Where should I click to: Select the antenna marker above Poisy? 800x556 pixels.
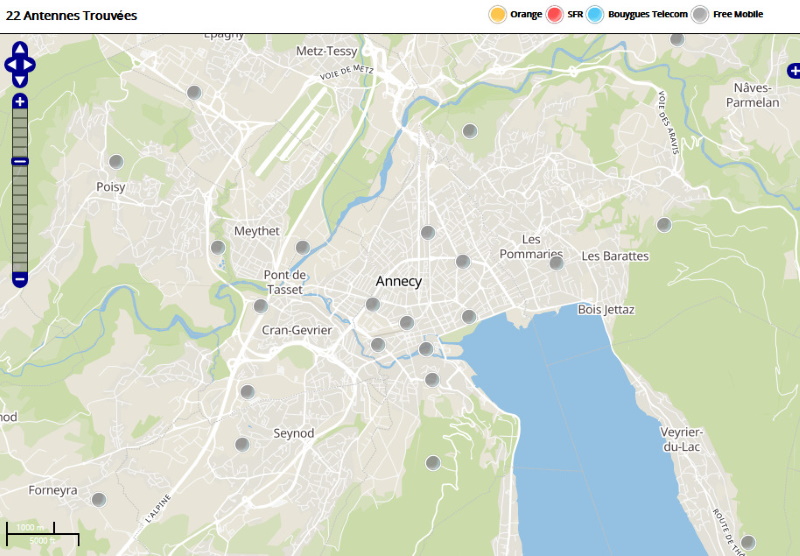click(x=116, y=162)
